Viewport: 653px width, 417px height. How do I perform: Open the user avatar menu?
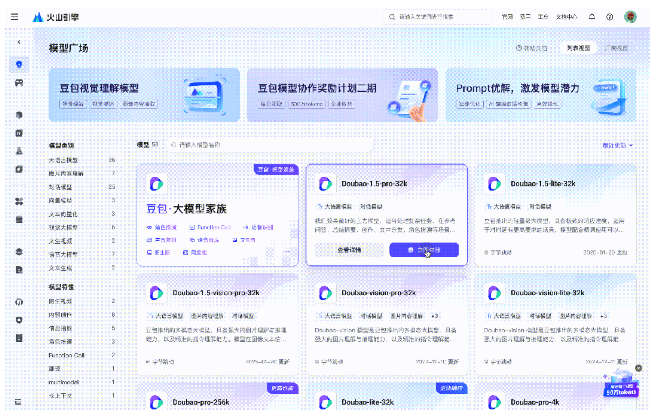pos(630,17)
